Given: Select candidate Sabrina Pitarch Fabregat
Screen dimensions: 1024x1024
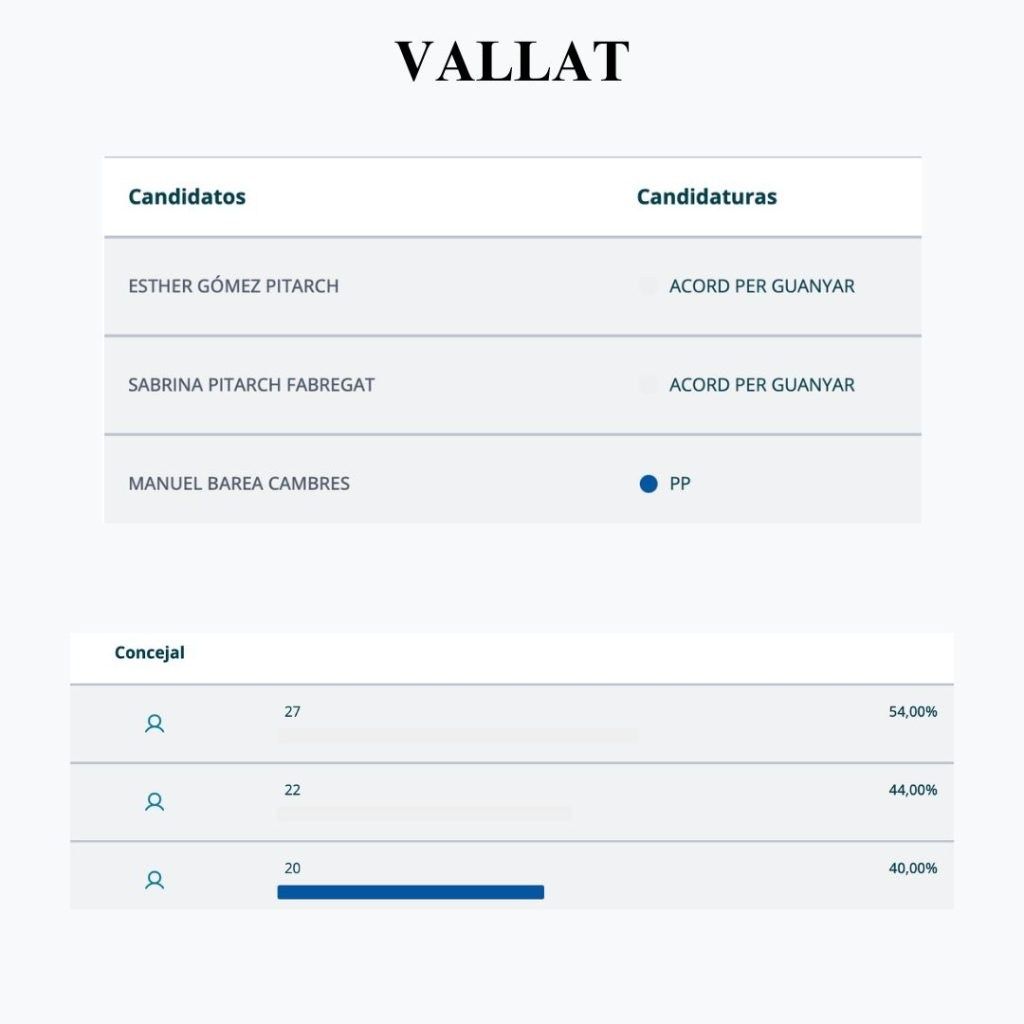Looking at the screenshot, I should [251, 385].
